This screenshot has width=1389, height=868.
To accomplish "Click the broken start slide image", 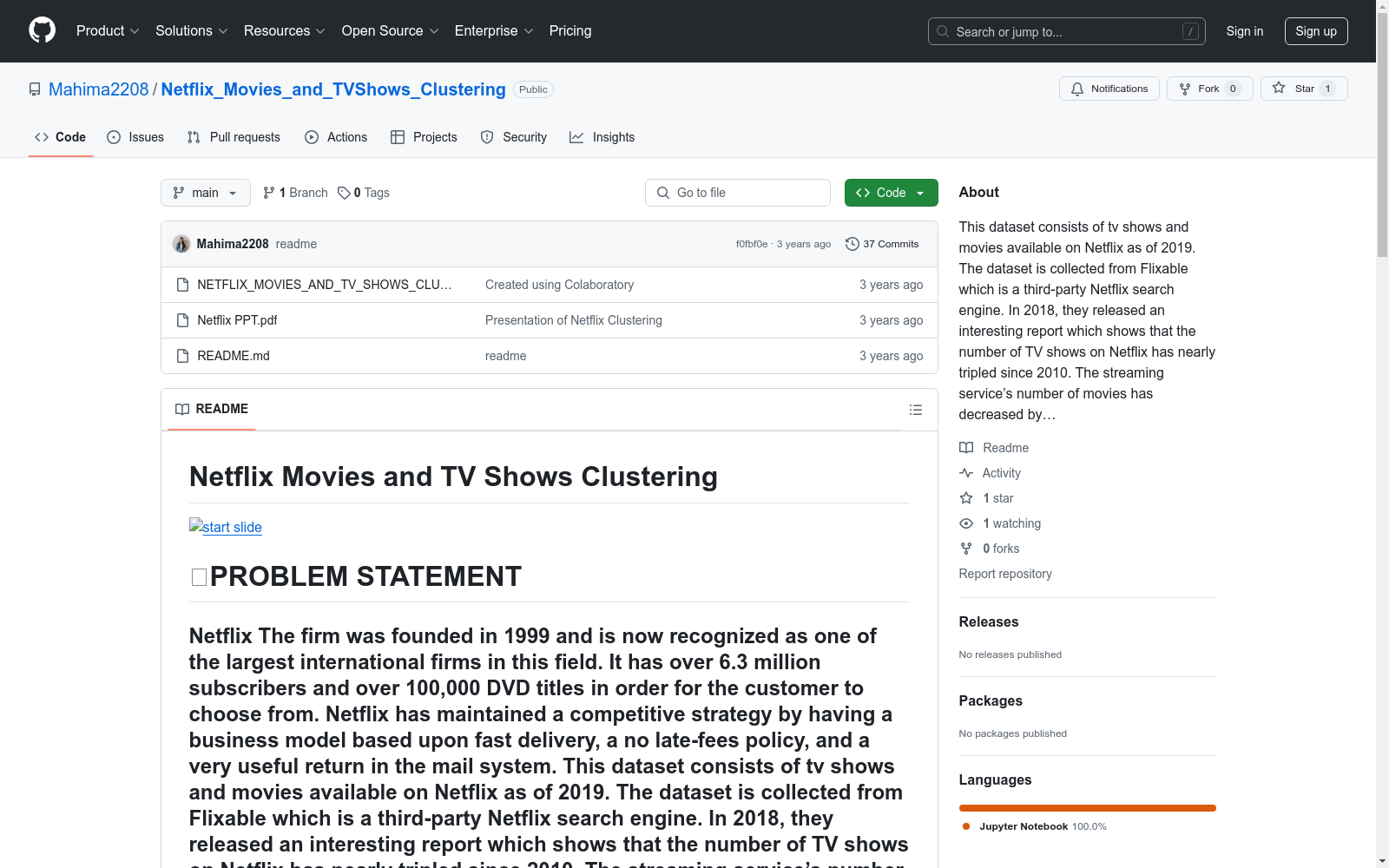I will pyautogui.click(x=226, y=527).
